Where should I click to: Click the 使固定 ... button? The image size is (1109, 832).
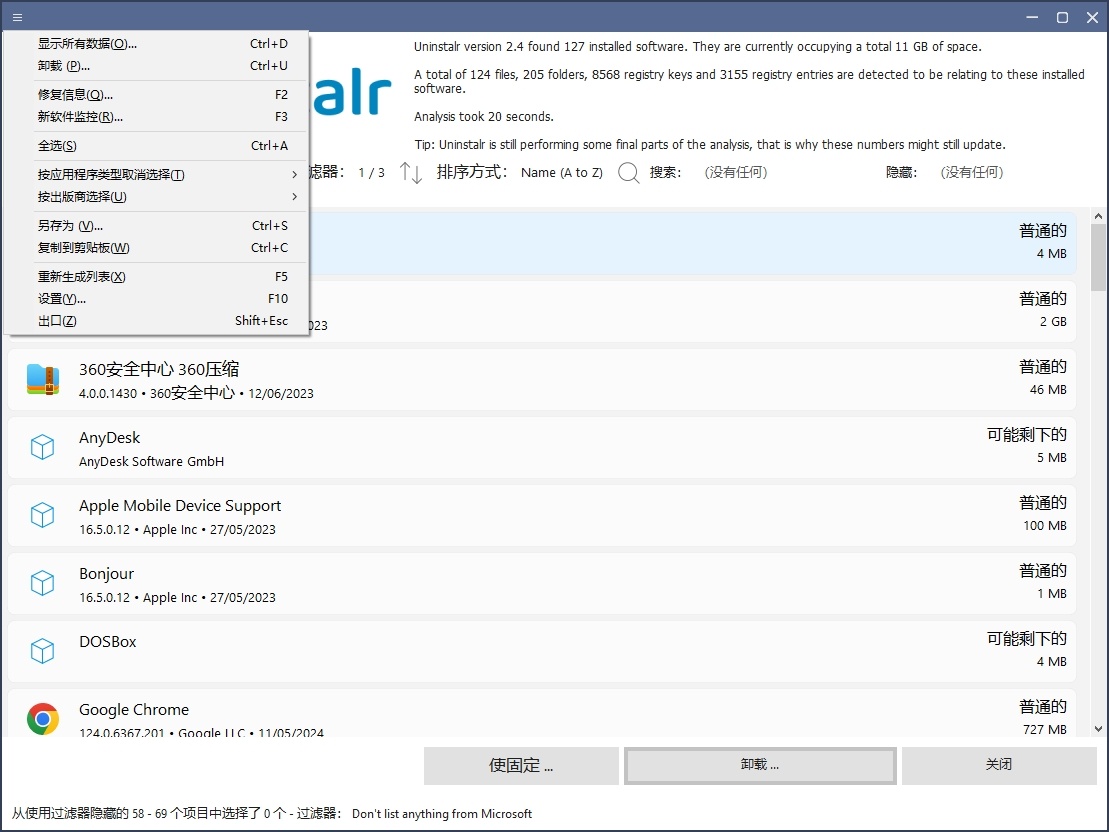coord(521,765)
